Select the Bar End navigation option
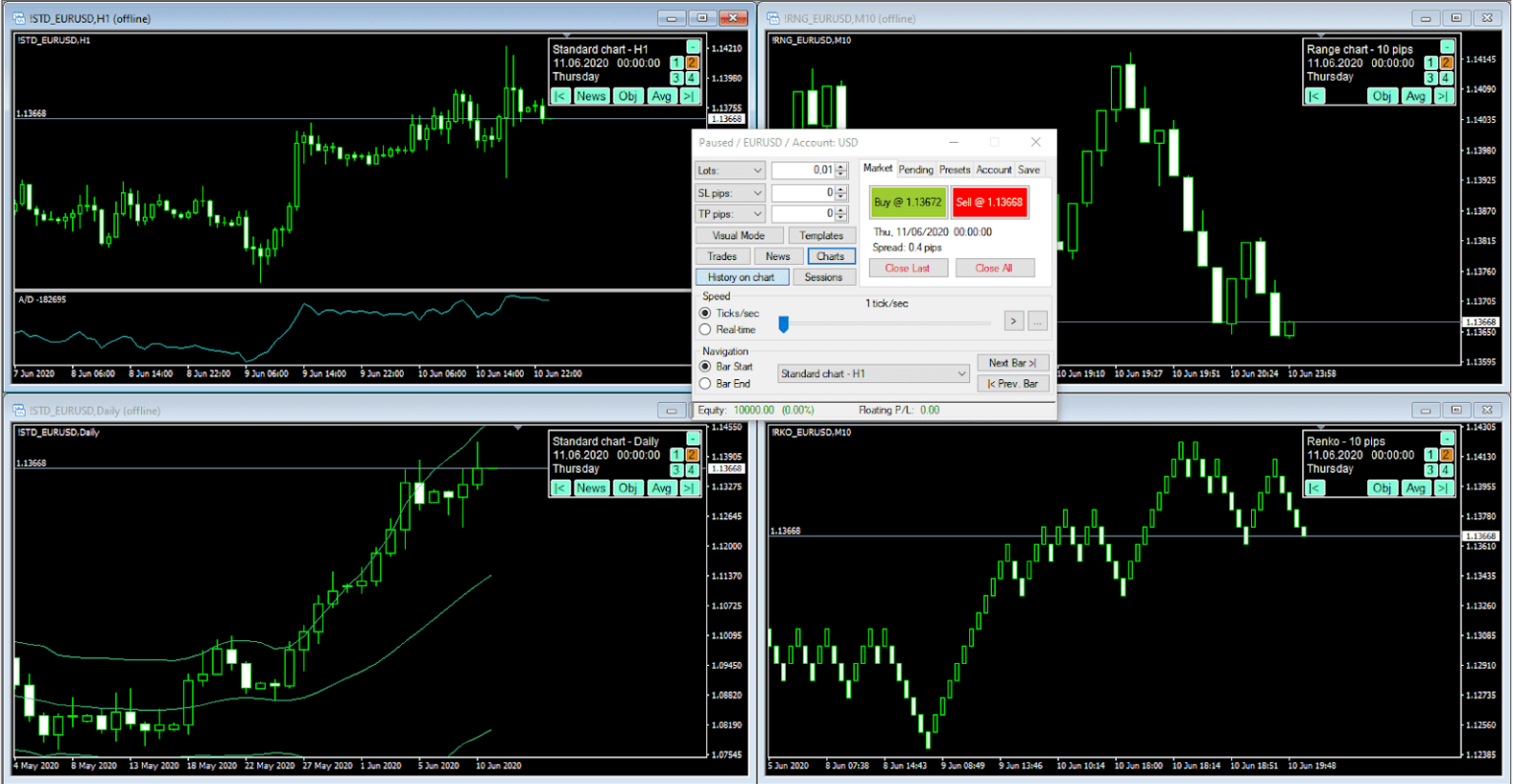The height and width of the screenshot is (784, 1513). 705,384
